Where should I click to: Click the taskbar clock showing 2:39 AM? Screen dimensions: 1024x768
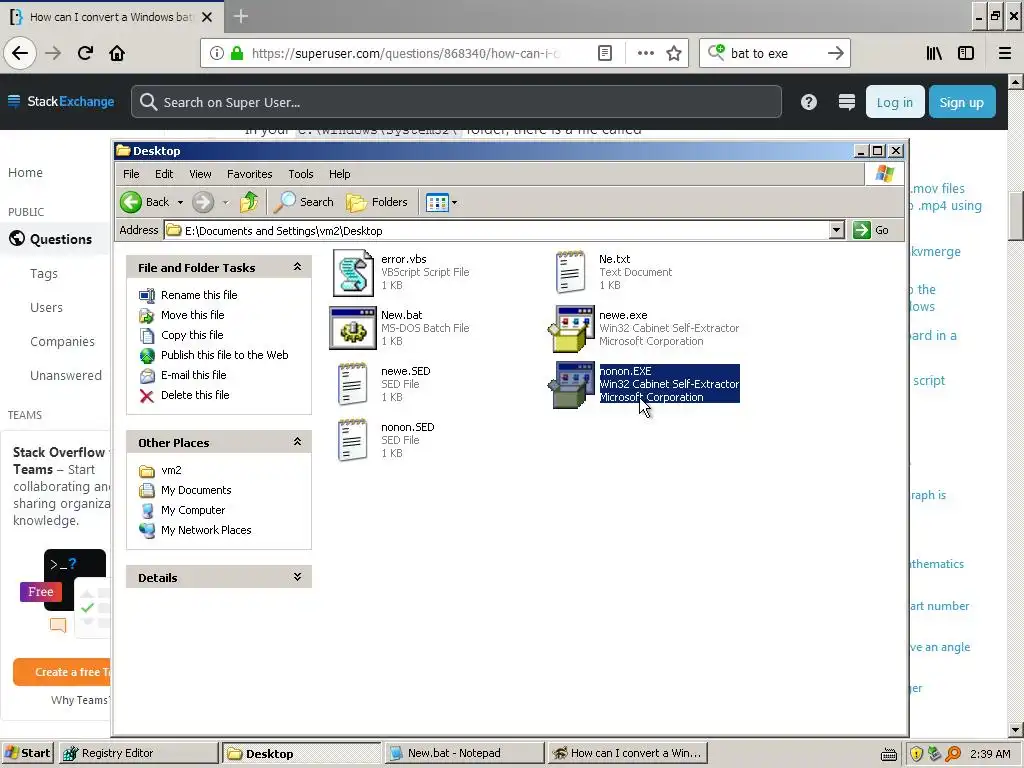(990, 754)
